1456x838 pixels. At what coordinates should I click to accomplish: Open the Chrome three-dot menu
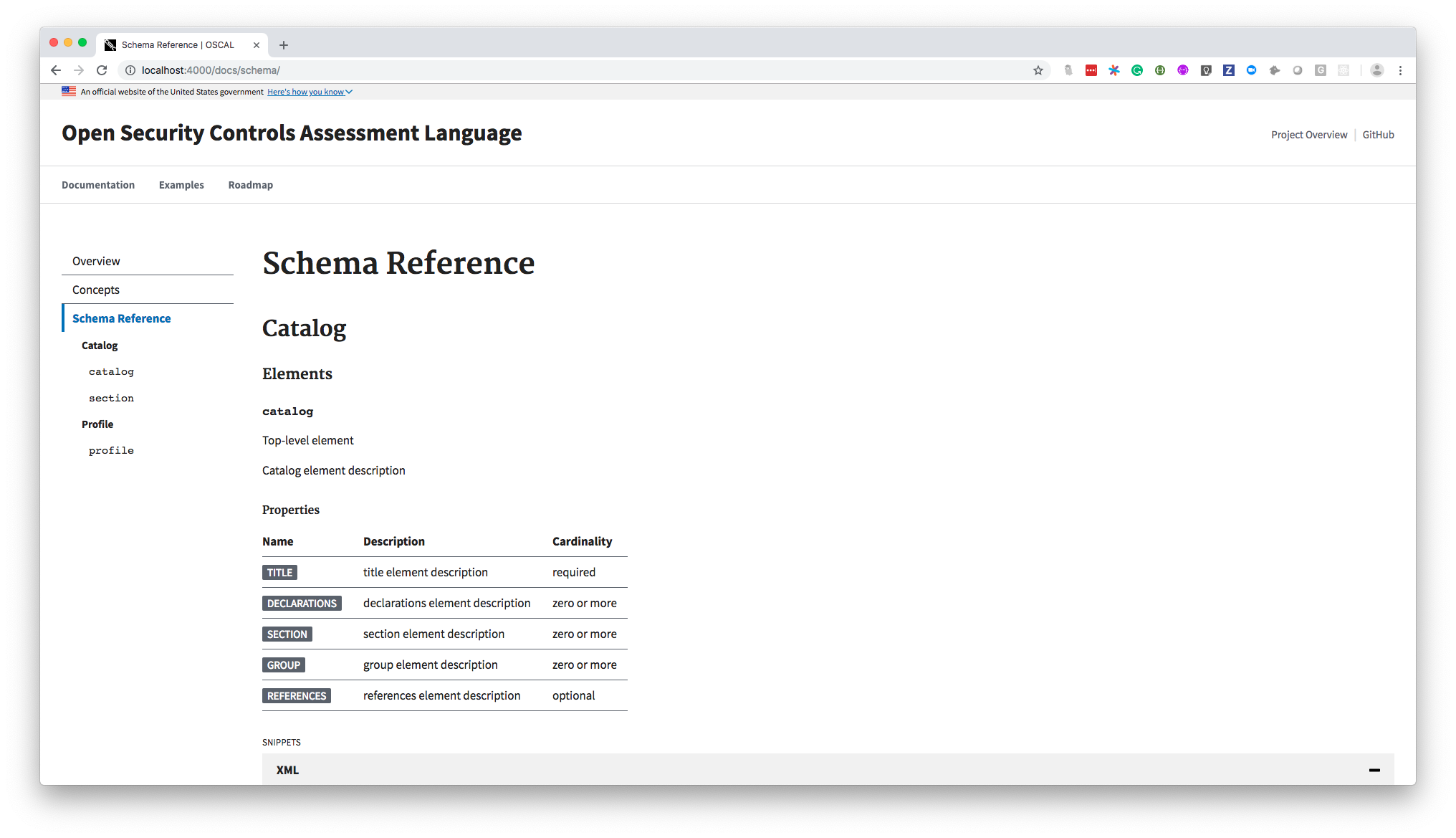tap(1400, 70)
